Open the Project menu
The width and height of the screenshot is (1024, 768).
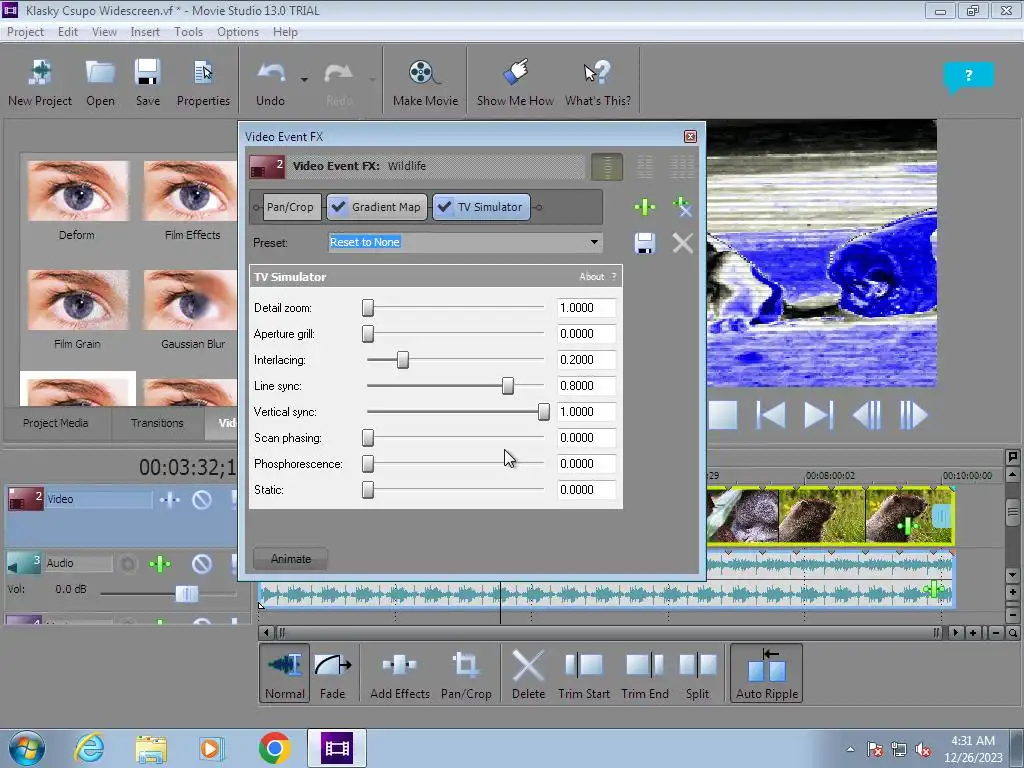click(x=25, y=32)
